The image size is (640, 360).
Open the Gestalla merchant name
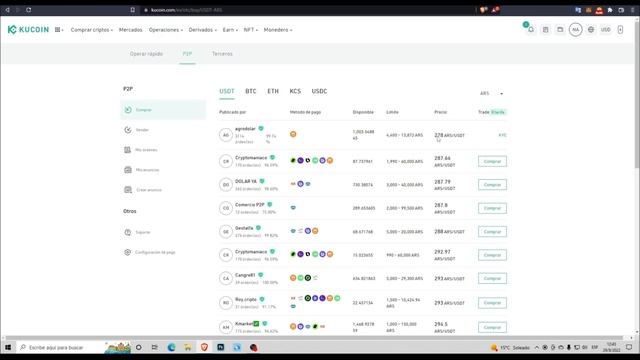(244, 228)
